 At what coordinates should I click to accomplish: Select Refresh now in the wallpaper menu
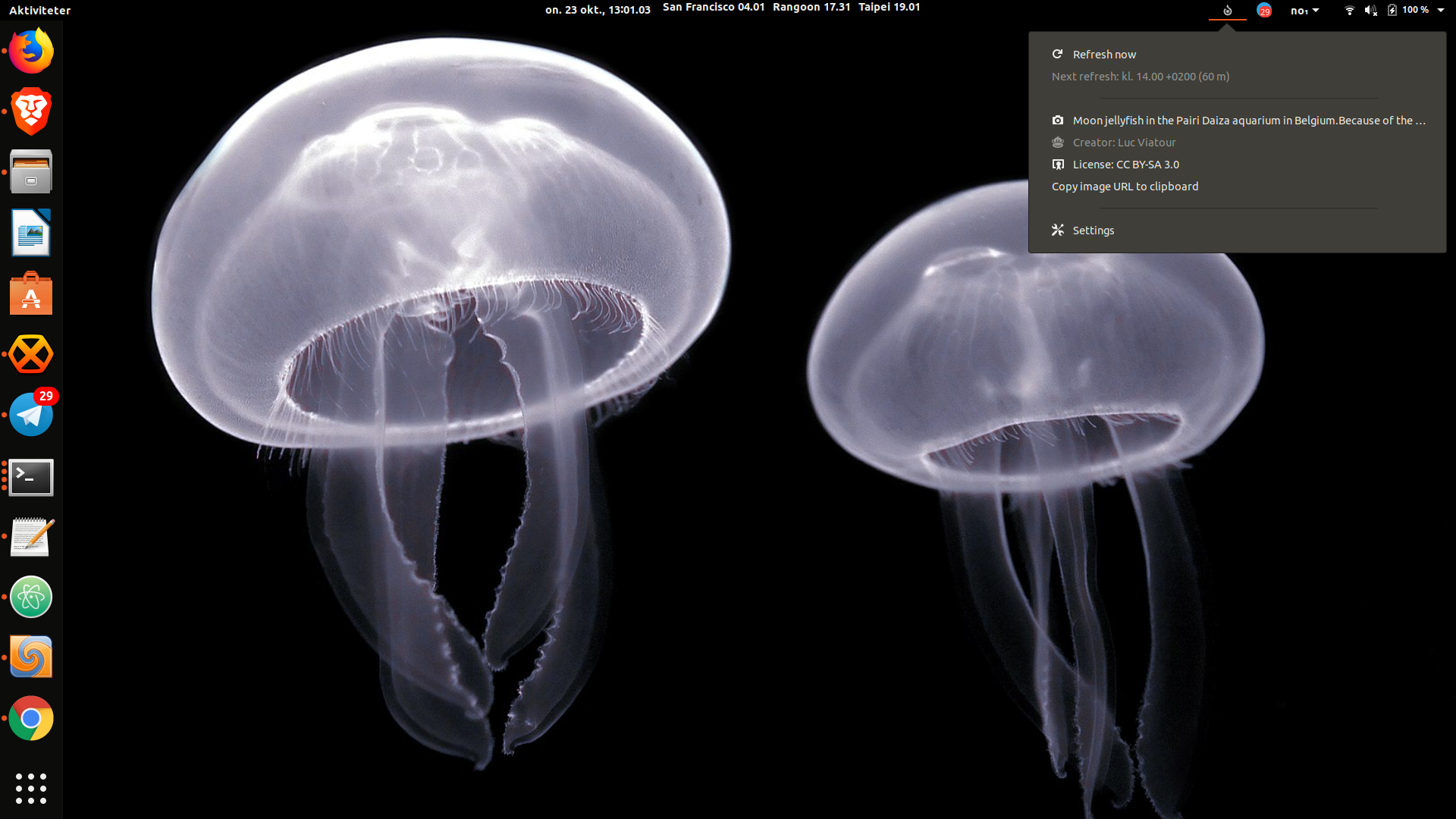(1103, 54)
